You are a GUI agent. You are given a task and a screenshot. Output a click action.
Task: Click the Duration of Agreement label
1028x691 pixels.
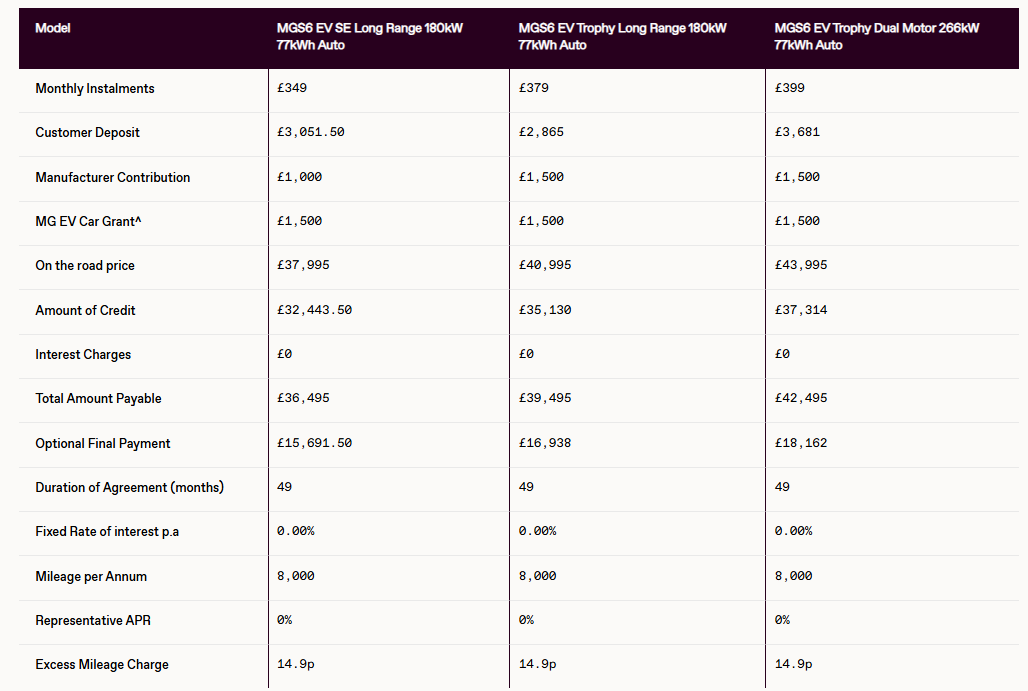coord(129,487)
